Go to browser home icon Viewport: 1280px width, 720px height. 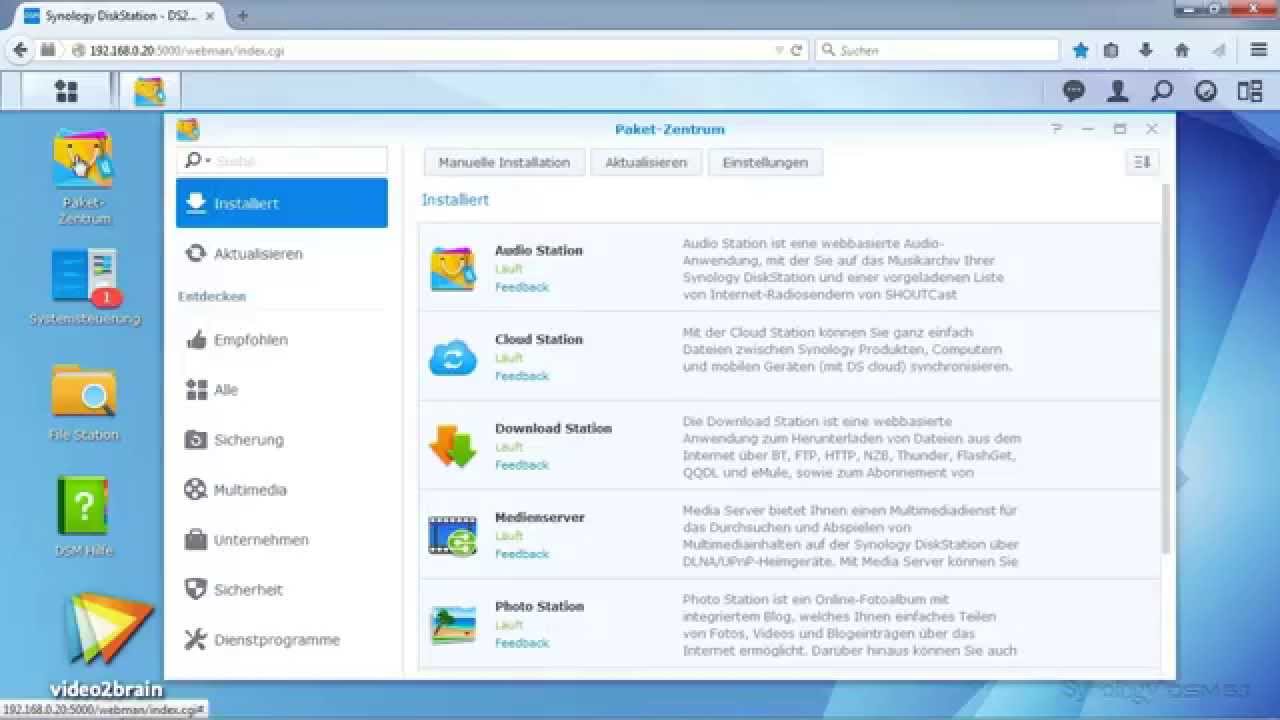(x=1182, y=50)
